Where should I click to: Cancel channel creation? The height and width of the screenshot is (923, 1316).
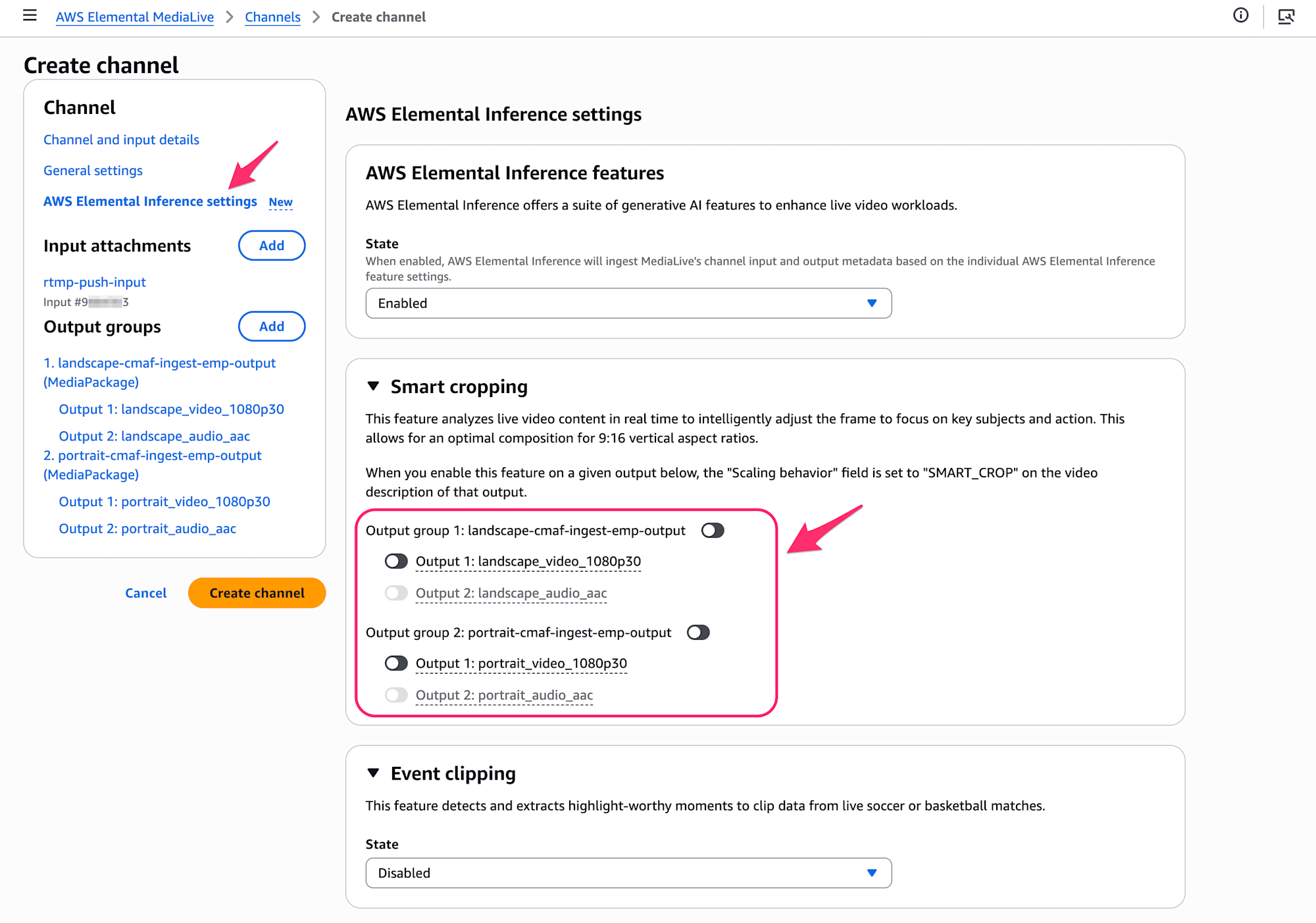click(x=145, y=593)
